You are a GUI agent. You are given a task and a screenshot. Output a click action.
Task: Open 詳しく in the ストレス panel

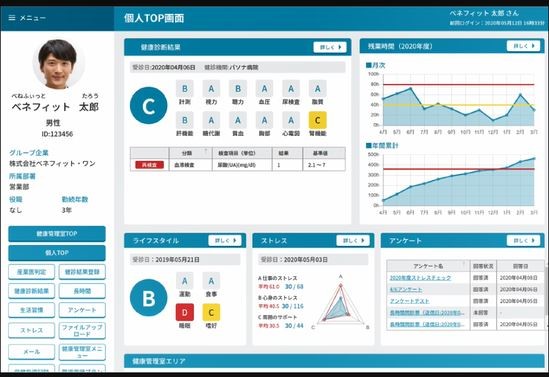click(x=353, y=240)
